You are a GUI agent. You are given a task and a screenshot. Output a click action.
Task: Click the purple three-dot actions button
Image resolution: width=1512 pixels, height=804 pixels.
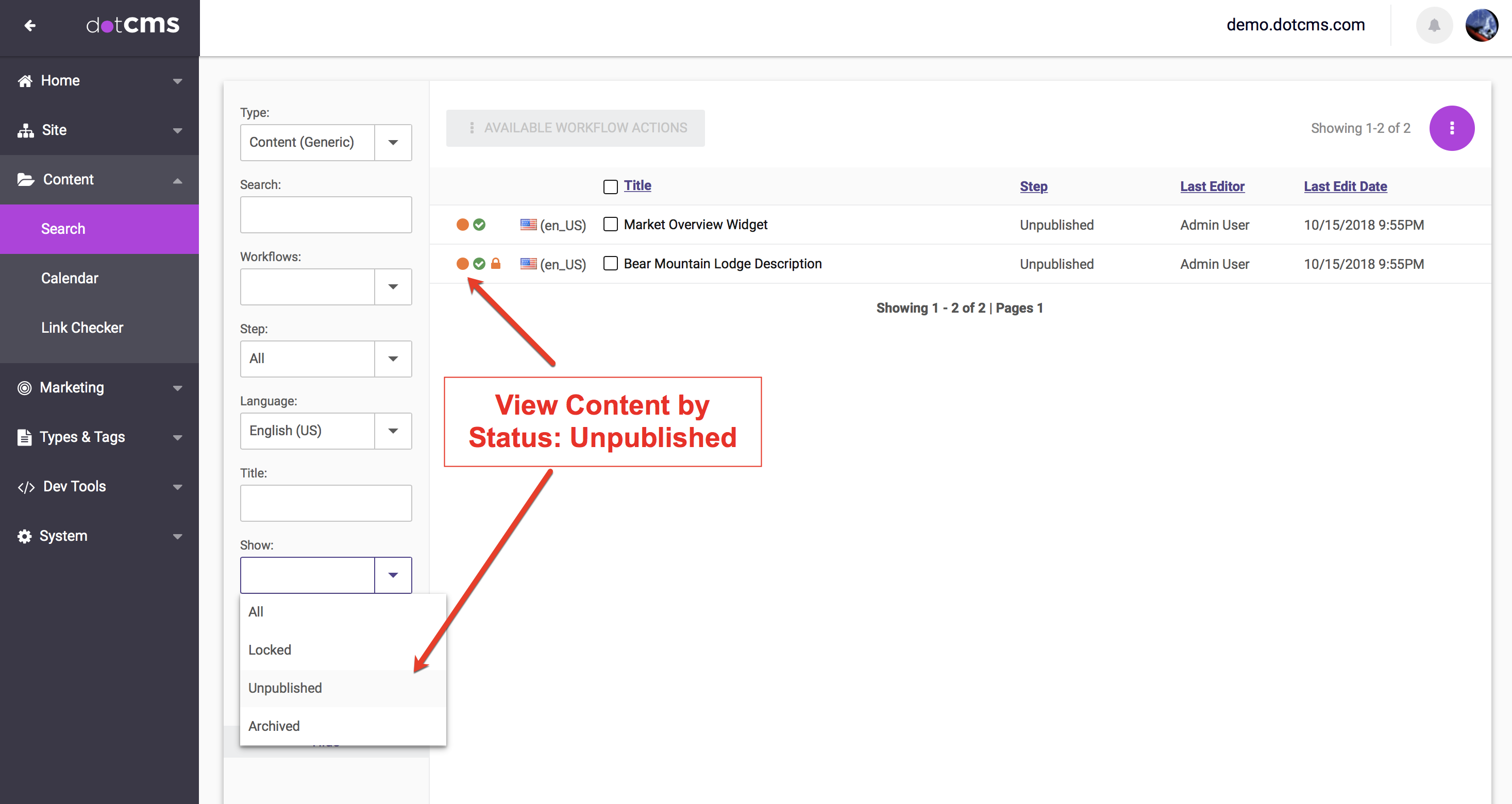click(1452, 128)
